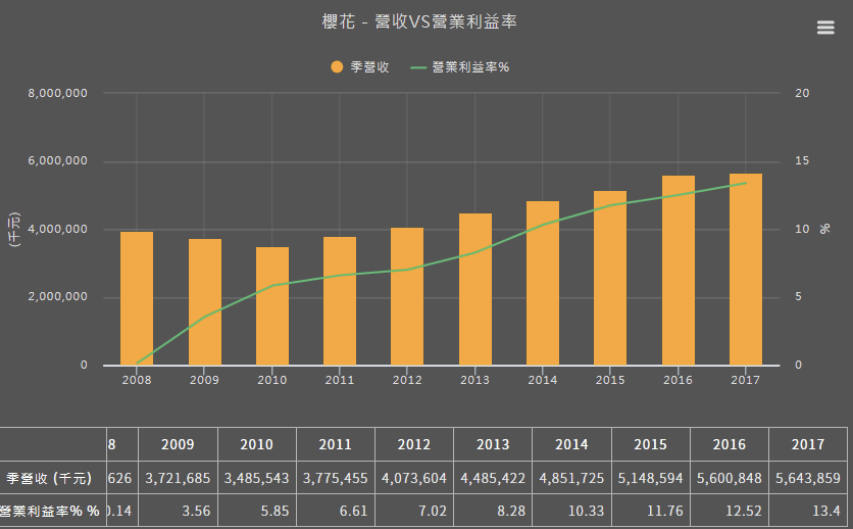Select the 2008 revenue bar
Image resolution: width=853 pixels, height=529 pixels.
pos(137,298)
